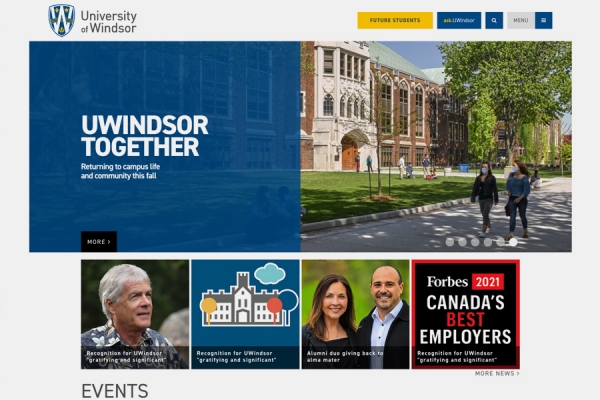Image resolution: width=600 pixels, height=400 pixels.
Task: Jump to the fourth carousel slide dot
Action: coord(488,241)
